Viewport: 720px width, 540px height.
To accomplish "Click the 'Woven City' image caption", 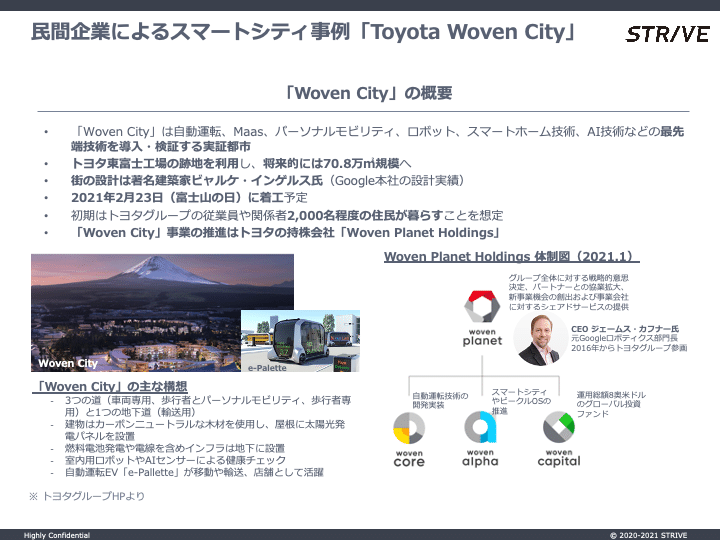I will pos(68,363).
